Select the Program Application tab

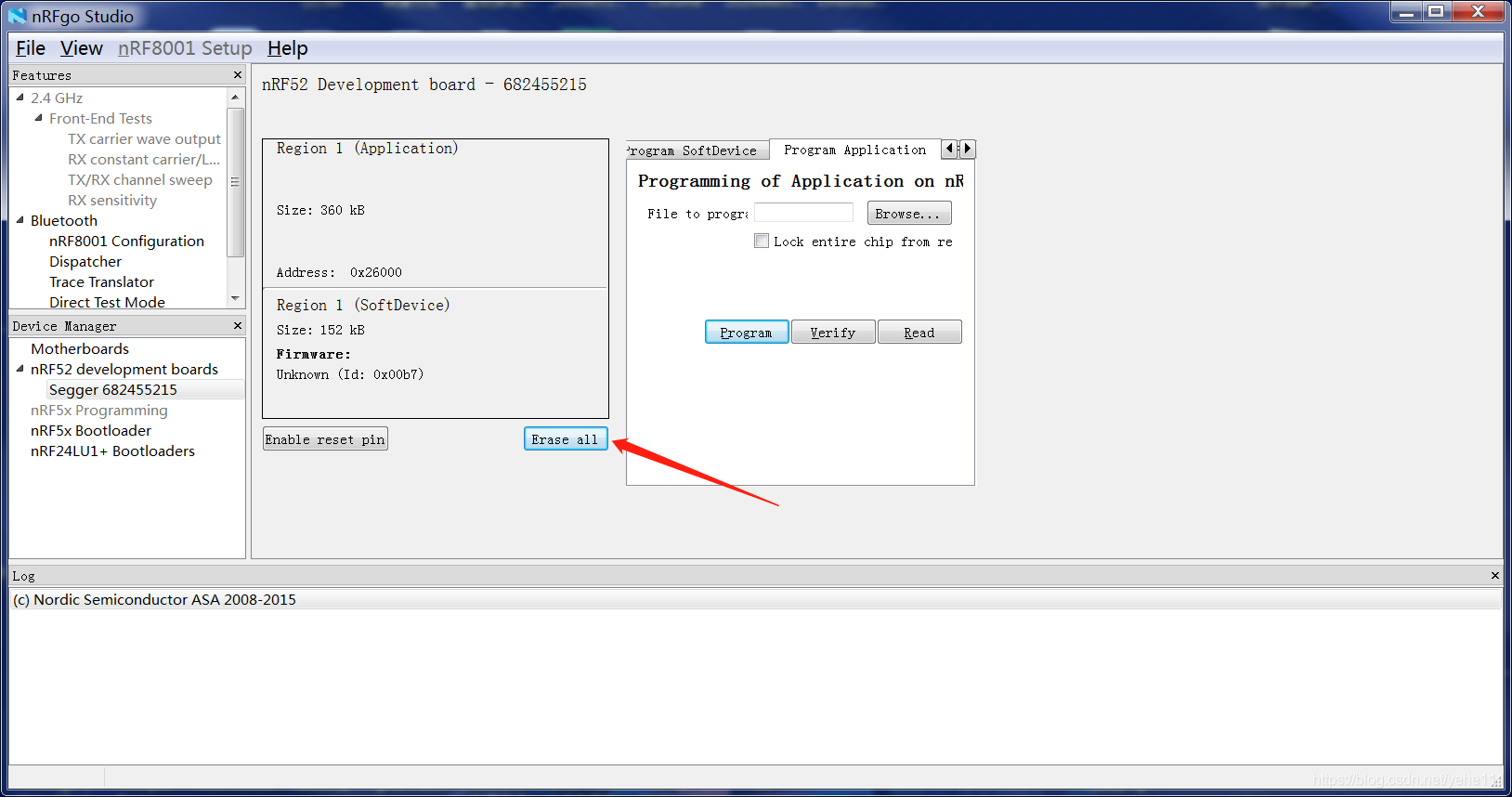pyautogui.click(x=854, y=150)
